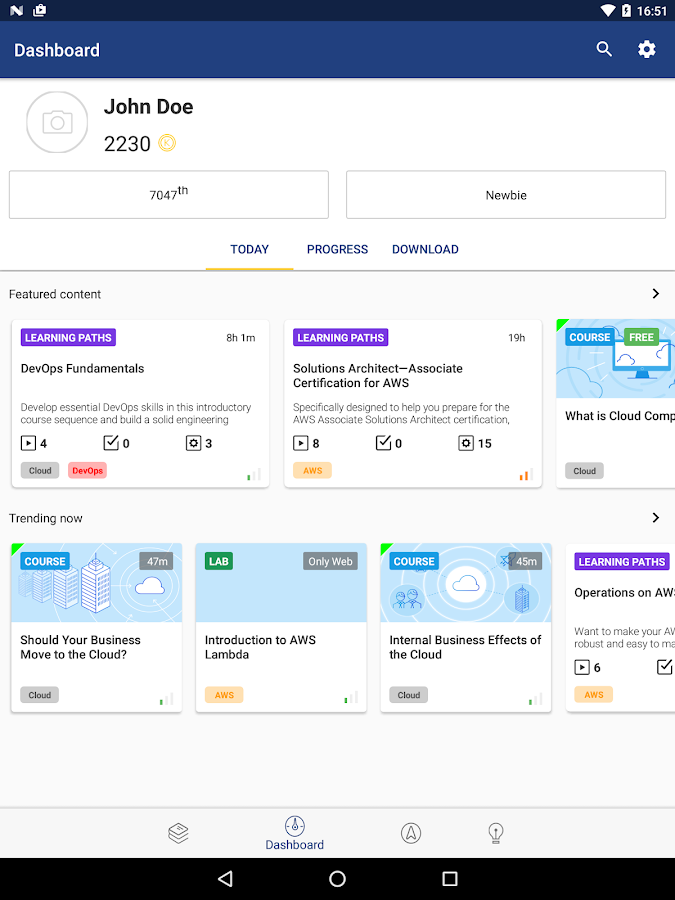Click the checkmark count on Solutions Architect card
Screen dimensions: 675x900
(389, 443)
